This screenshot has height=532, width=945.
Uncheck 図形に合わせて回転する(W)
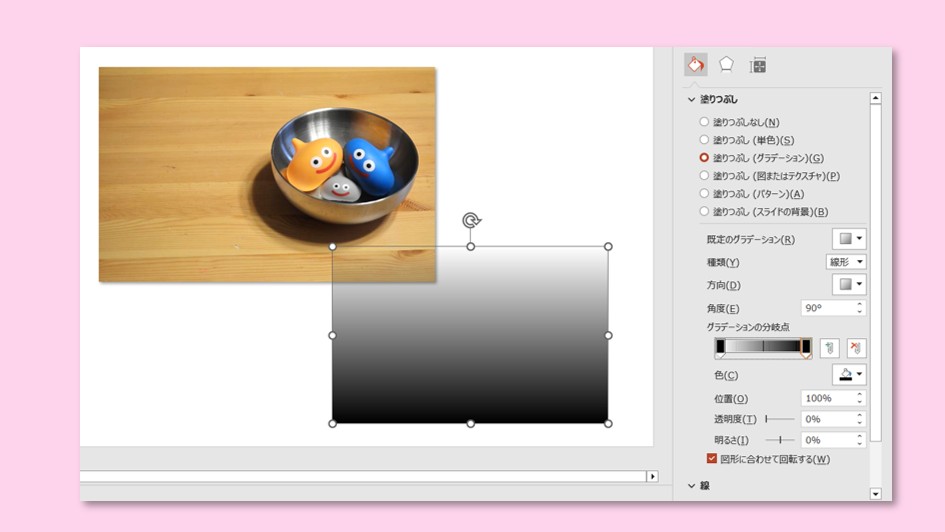(x=712, y=458)
